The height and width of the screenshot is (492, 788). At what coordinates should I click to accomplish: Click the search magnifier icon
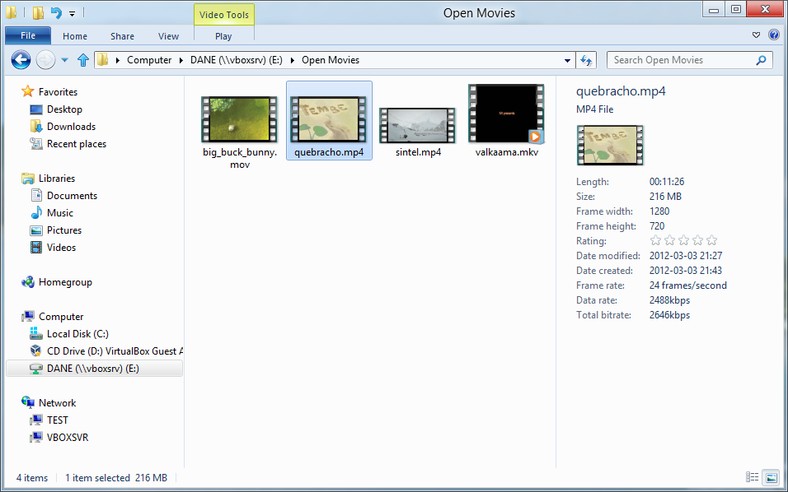(761, 60)
